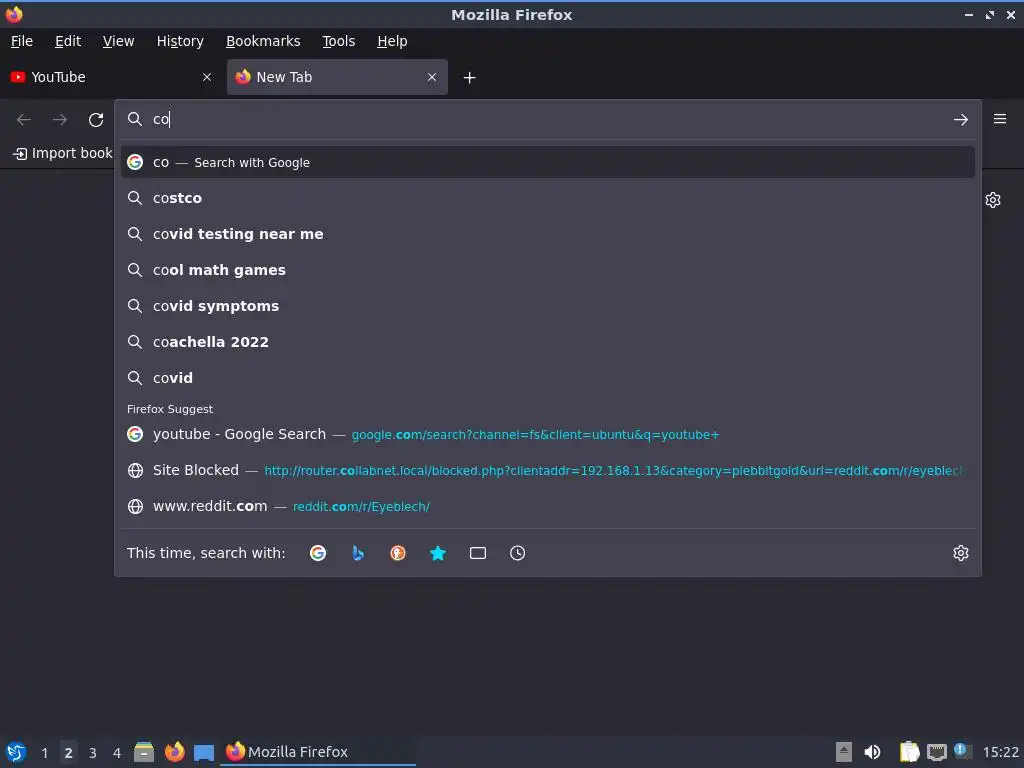1024x768 pixels.
Task: Click inside the address bar text field
Action: click(x=547, y=120)
